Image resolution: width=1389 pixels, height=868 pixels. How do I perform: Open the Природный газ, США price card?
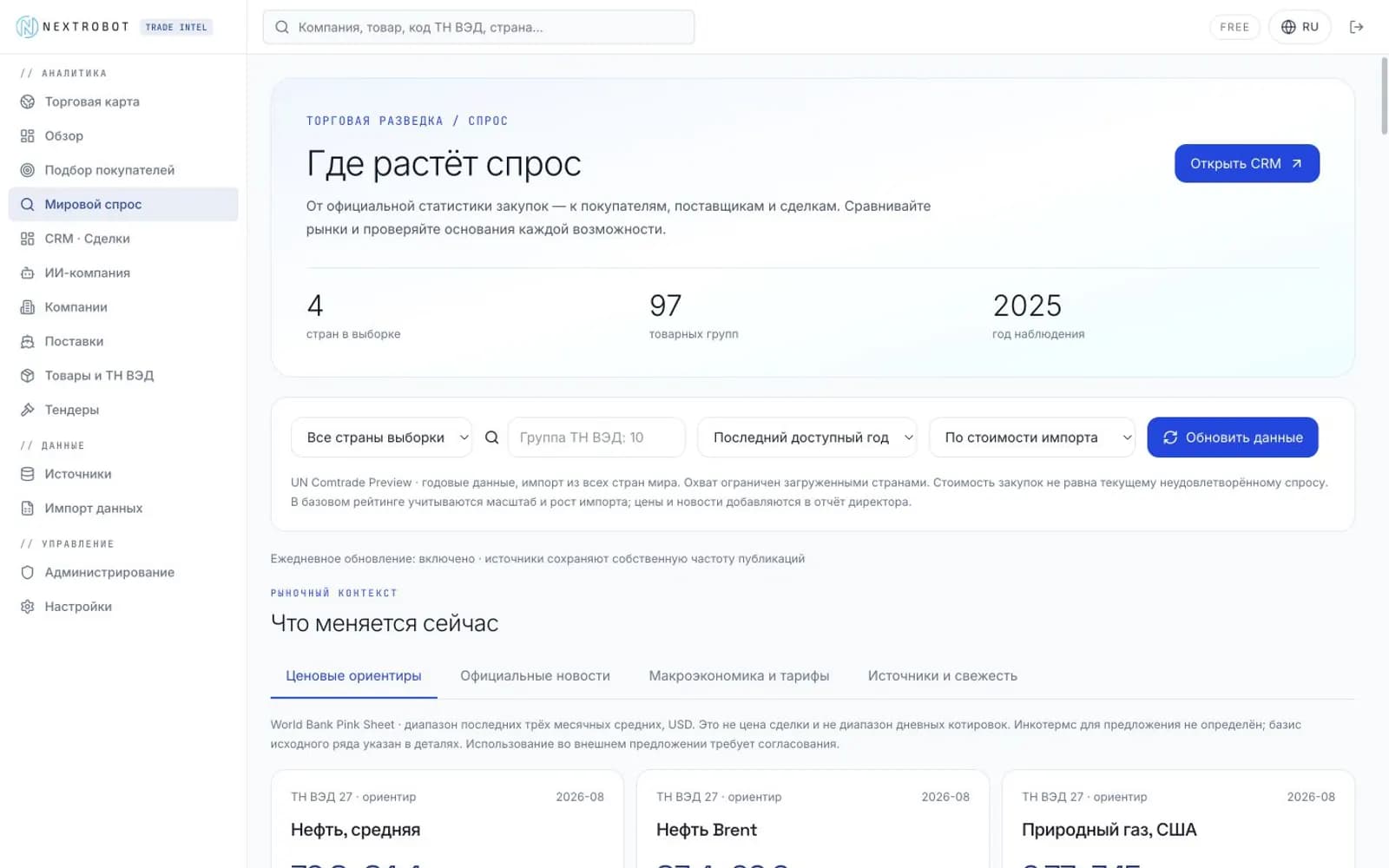click(x=1178, y=819)
